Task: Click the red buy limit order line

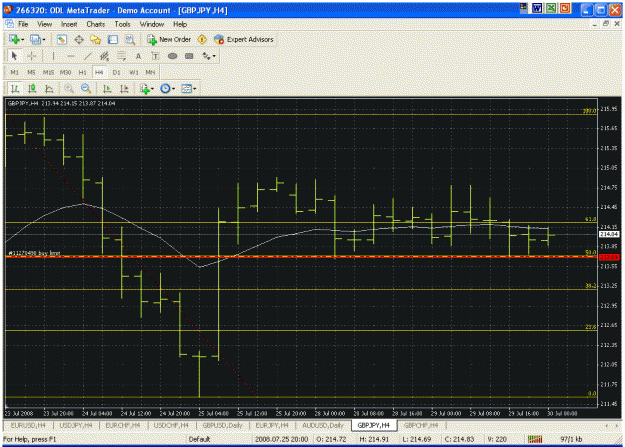Action: click(301, 257)
